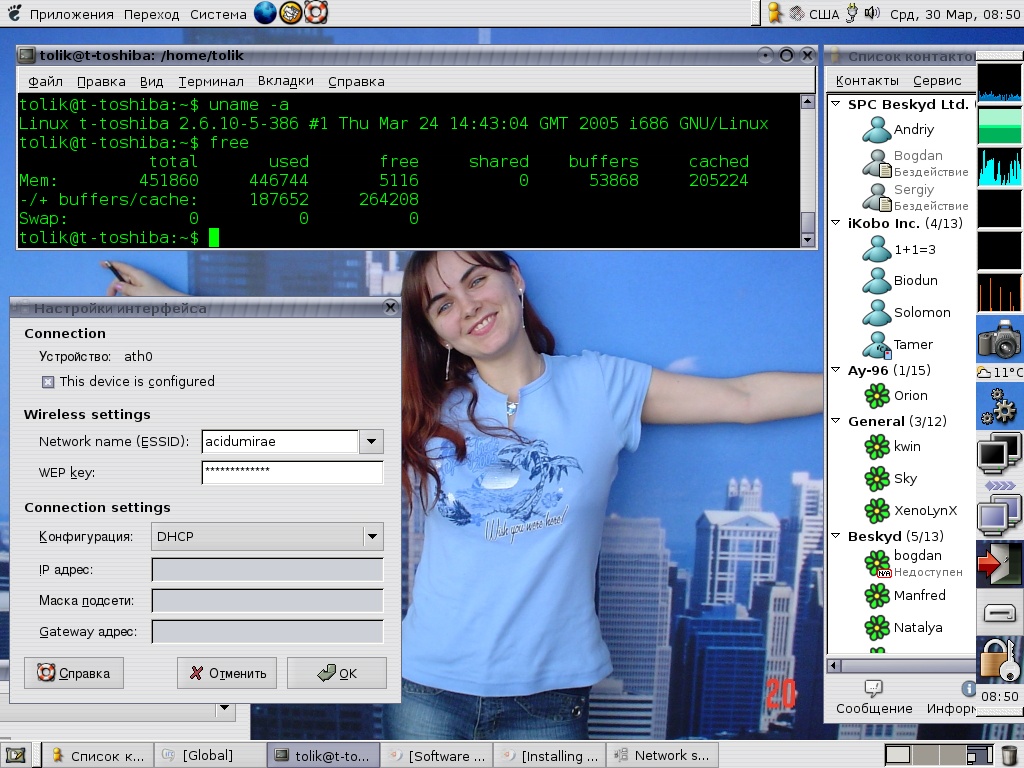Screen dimensions: 1024x768
Task: Click the США keyboard layout indicator
Action: 824,14
